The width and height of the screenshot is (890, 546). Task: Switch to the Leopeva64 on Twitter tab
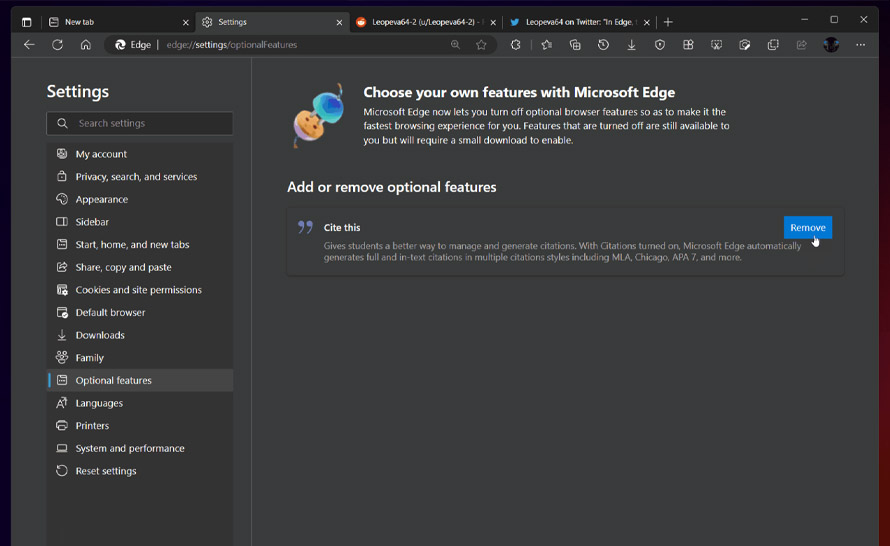tap(580, 22)
